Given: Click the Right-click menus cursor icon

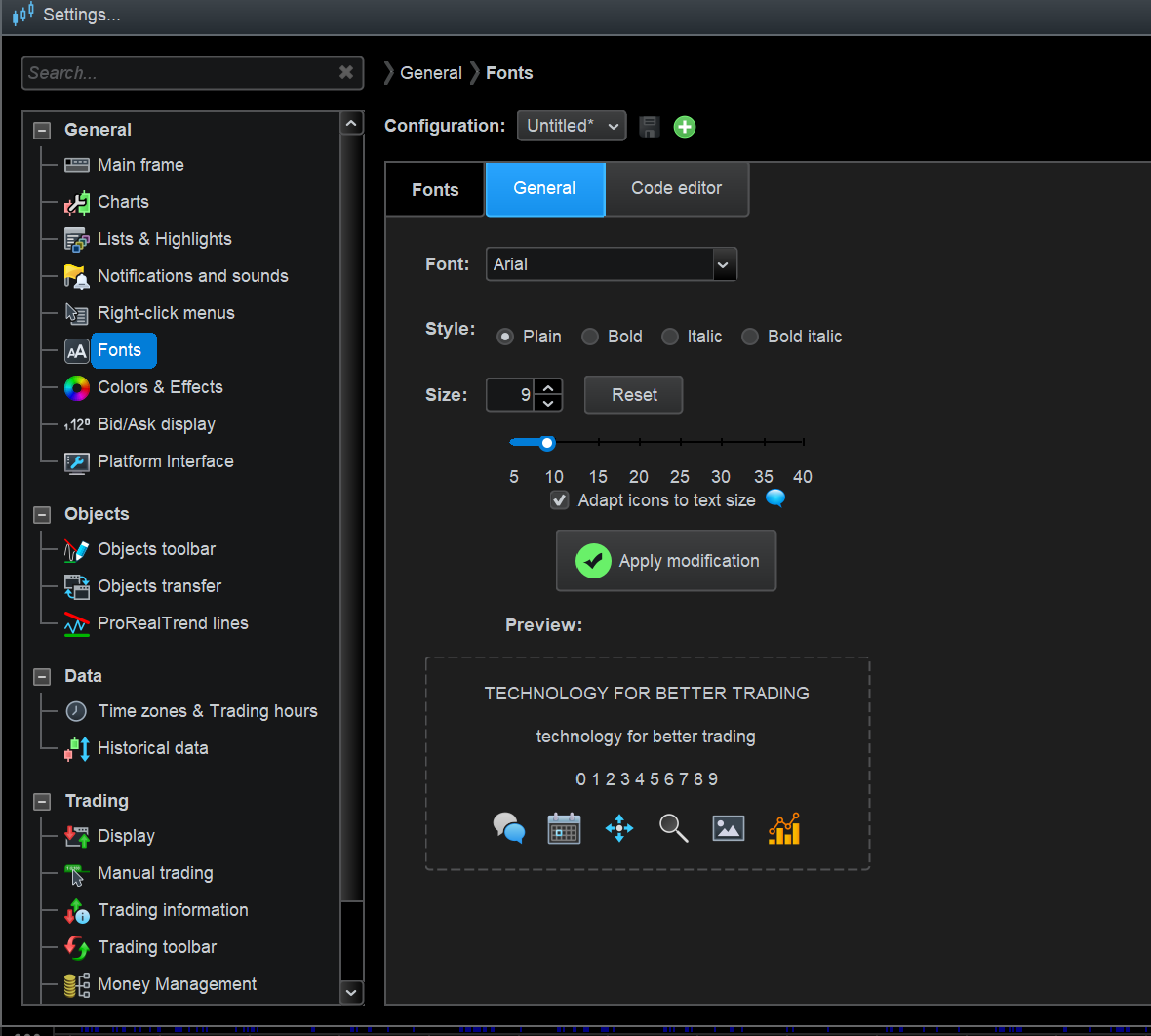Looking at the screenshot, I should (x=76, y=313).
